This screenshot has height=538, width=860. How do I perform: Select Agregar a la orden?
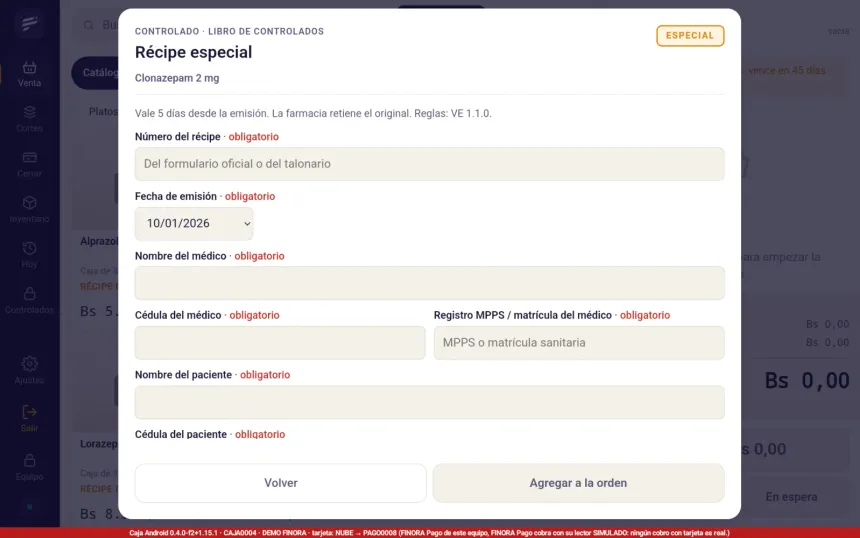pos(578,483)
